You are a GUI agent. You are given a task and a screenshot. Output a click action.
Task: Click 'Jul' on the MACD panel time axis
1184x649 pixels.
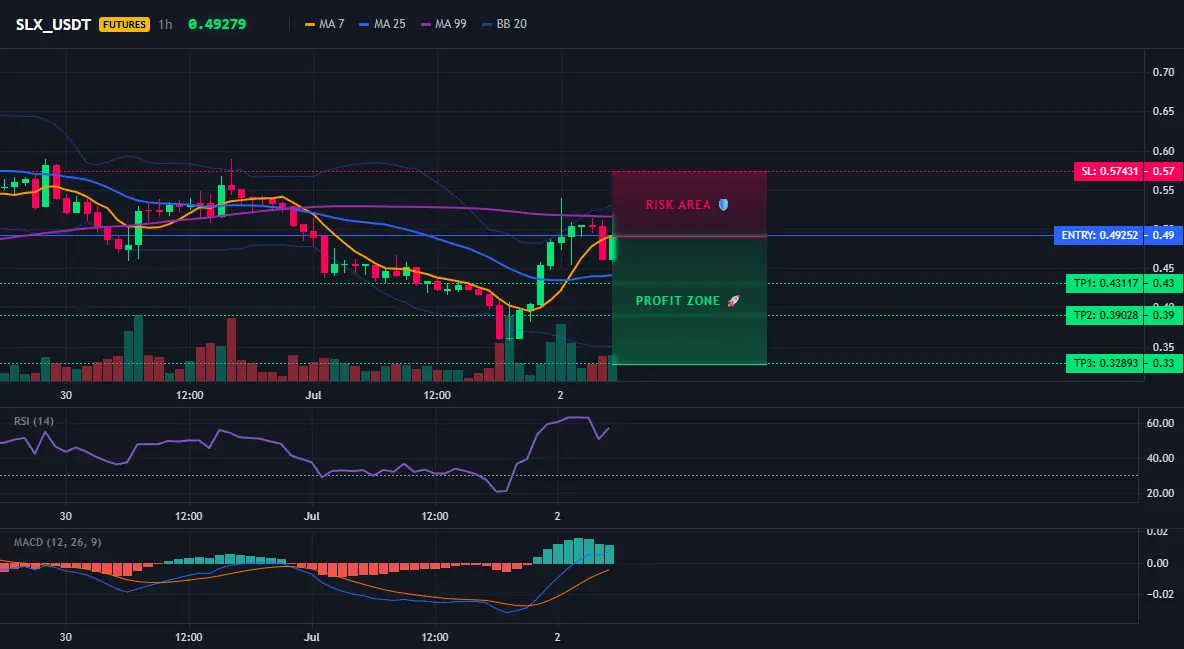click(x=311, y=637)
